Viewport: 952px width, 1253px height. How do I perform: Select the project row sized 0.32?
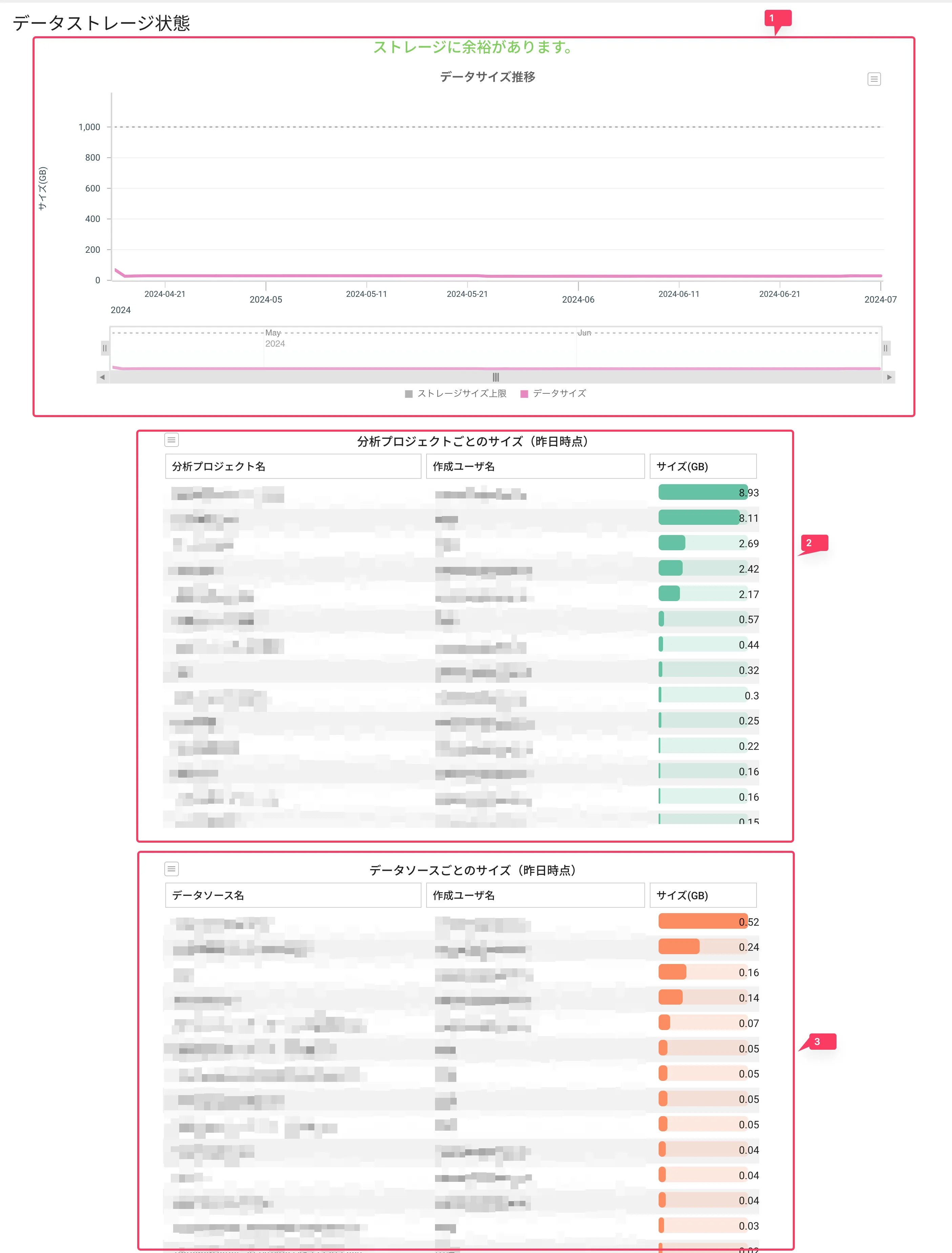(461, 671)
